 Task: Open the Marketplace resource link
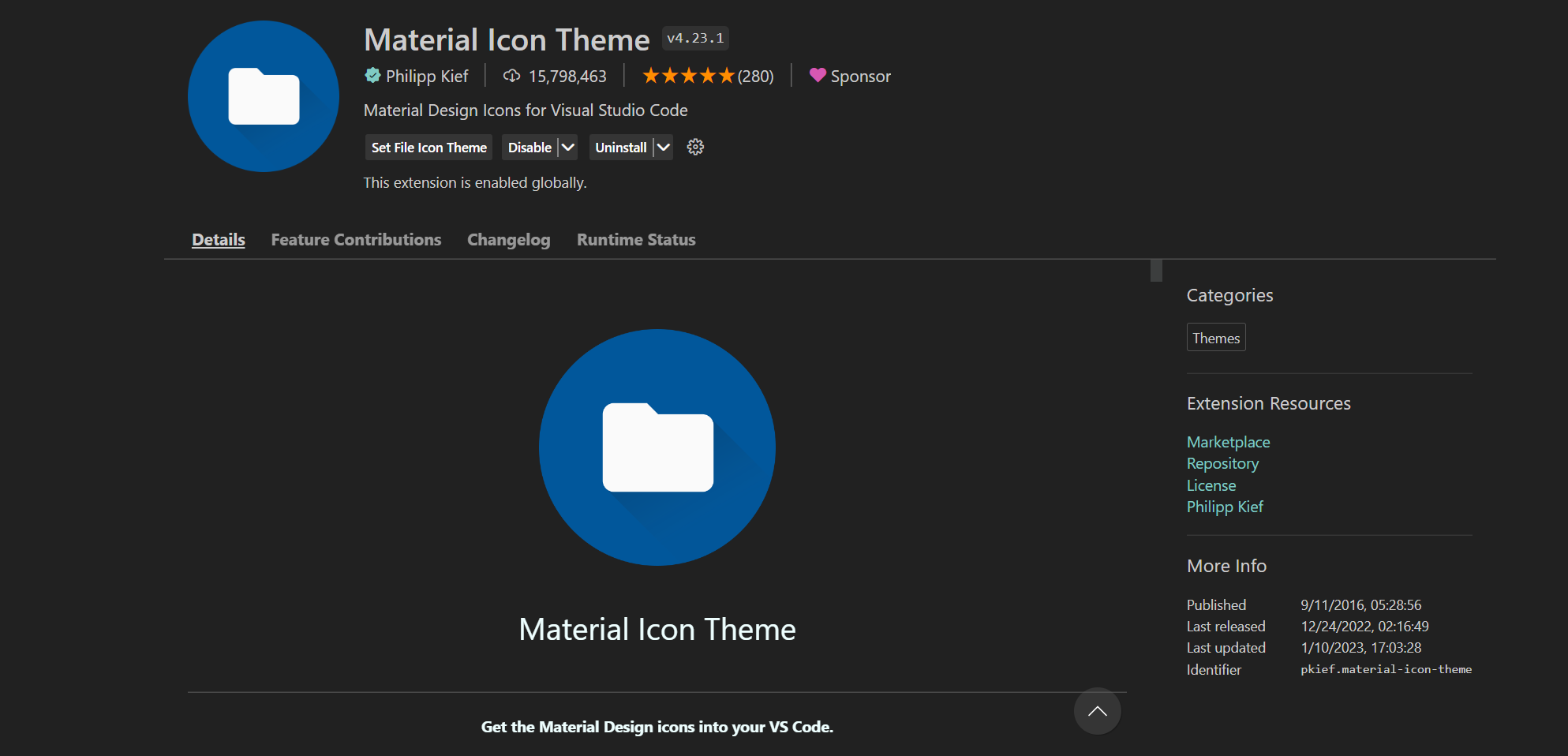pos(1229,442)
